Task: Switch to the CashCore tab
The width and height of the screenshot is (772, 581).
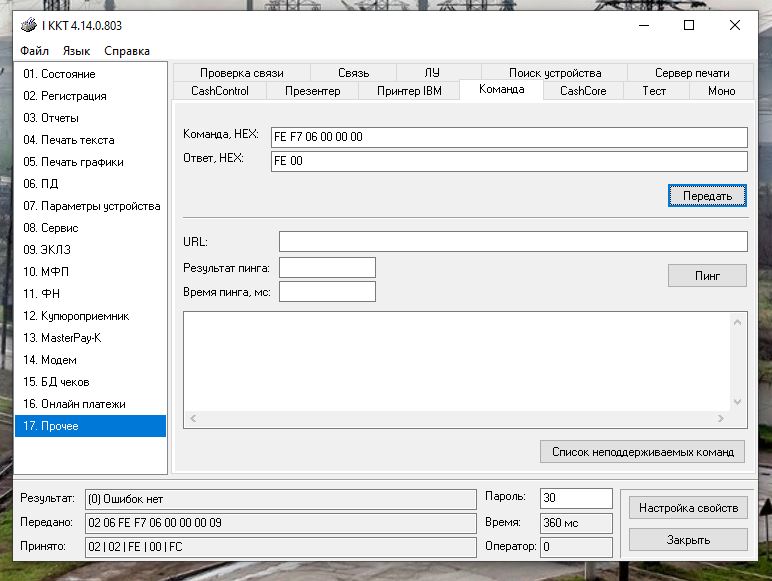Action: (583, 91)
